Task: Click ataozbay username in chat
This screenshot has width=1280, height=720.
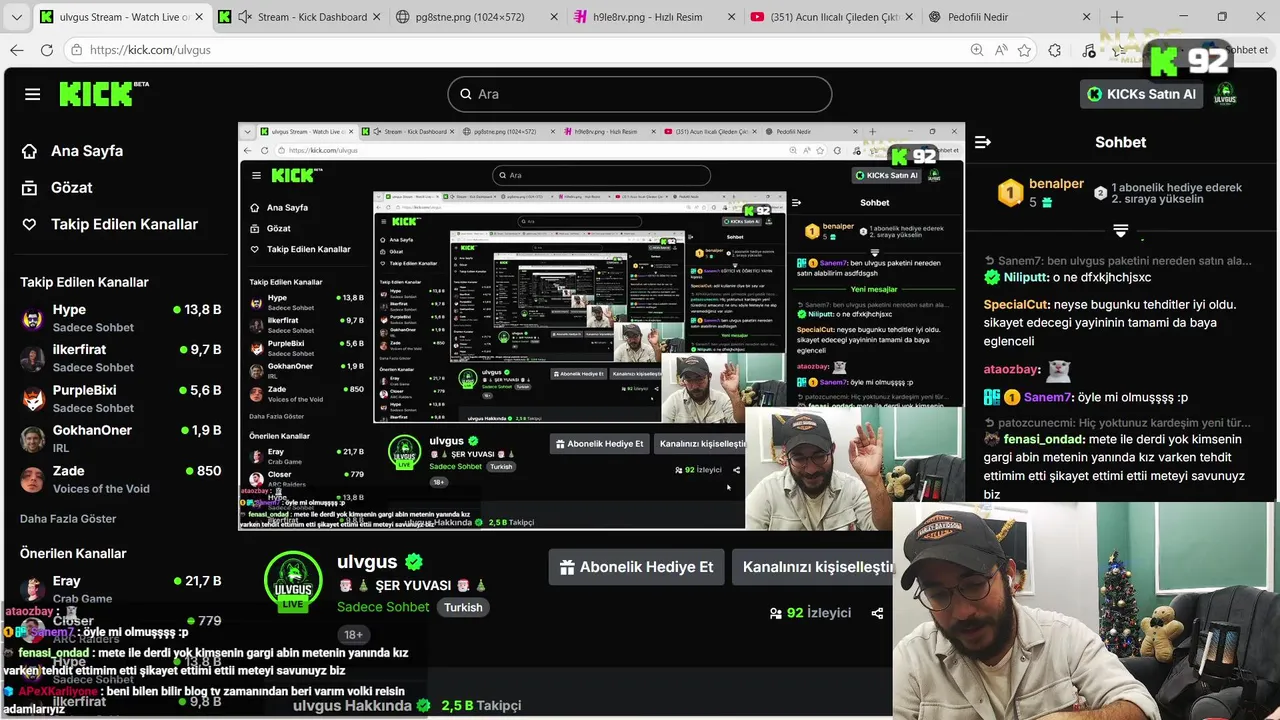Action: coord(1012,369)
